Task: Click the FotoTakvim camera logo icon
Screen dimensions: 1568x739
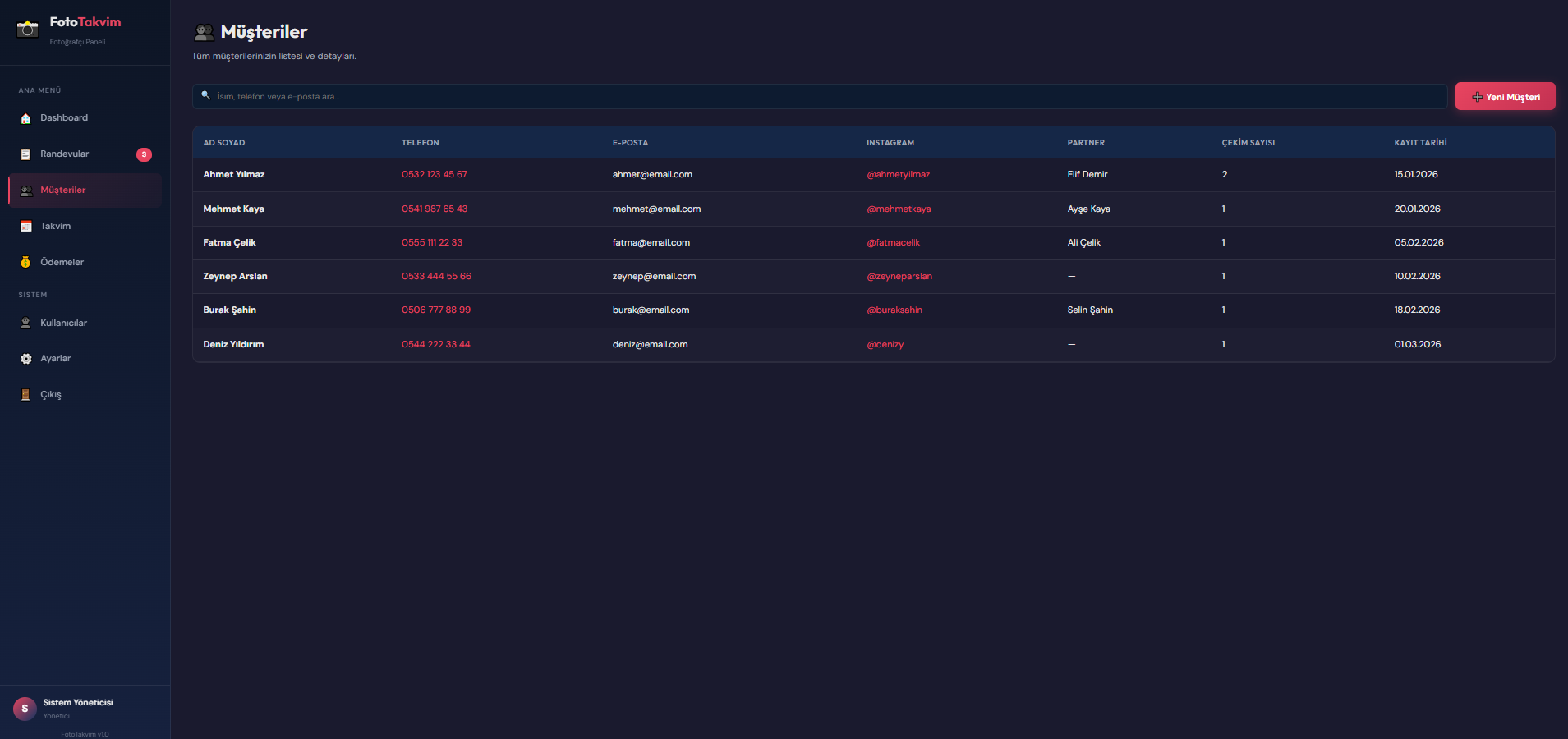Action: pyautogui.click(x=28, y=29)
